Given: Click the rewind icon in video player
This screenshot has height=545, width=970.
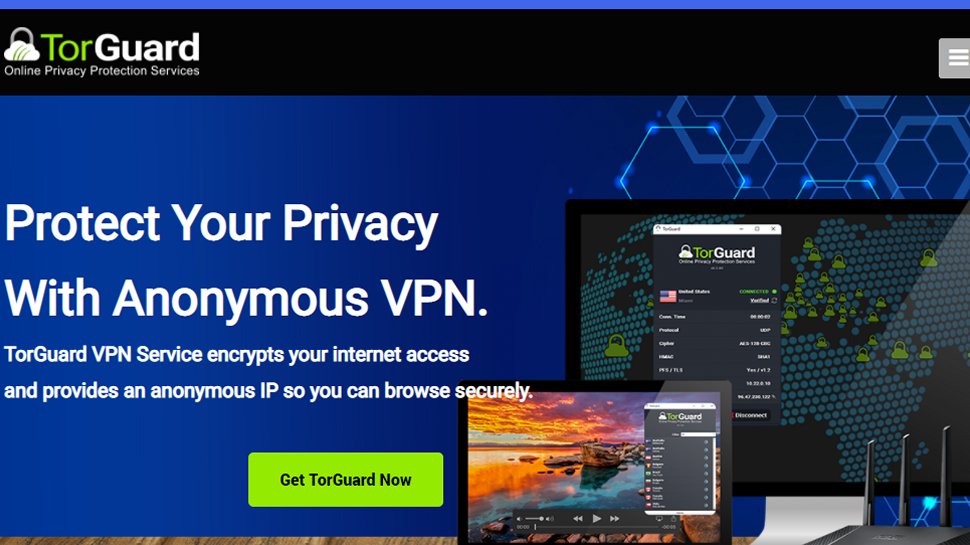Looking at the screenshot, I should 577,518.
